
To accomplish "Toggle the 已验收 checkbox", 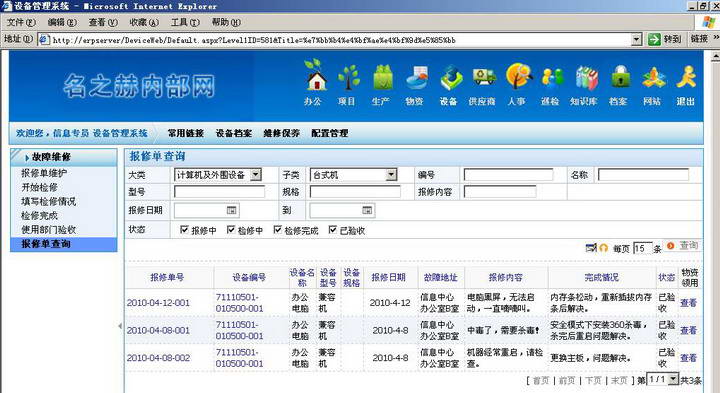I will (333, 230).
